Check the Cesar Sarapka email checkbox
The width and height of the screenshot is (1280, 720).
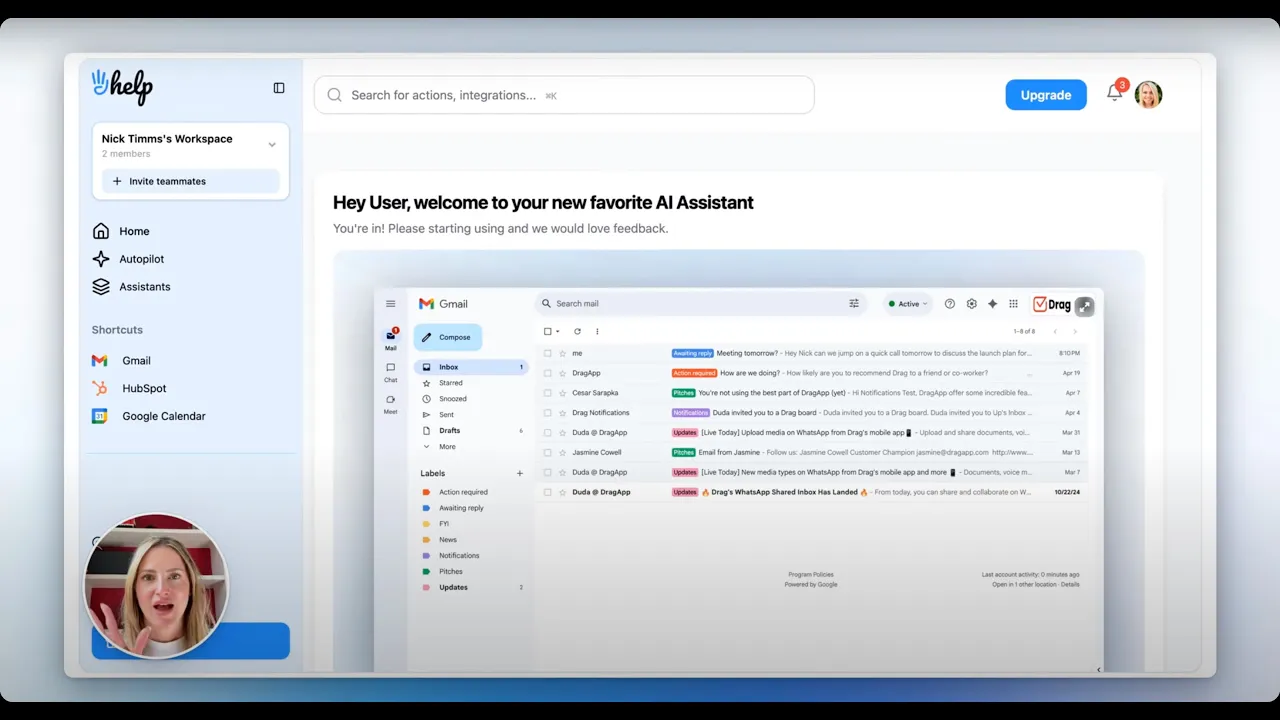(x=547, y=393)
